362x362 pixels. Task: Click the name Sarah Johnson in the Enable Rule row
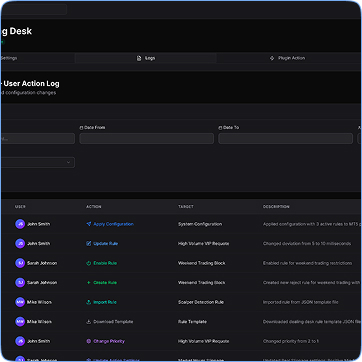[x=42, y=263]
